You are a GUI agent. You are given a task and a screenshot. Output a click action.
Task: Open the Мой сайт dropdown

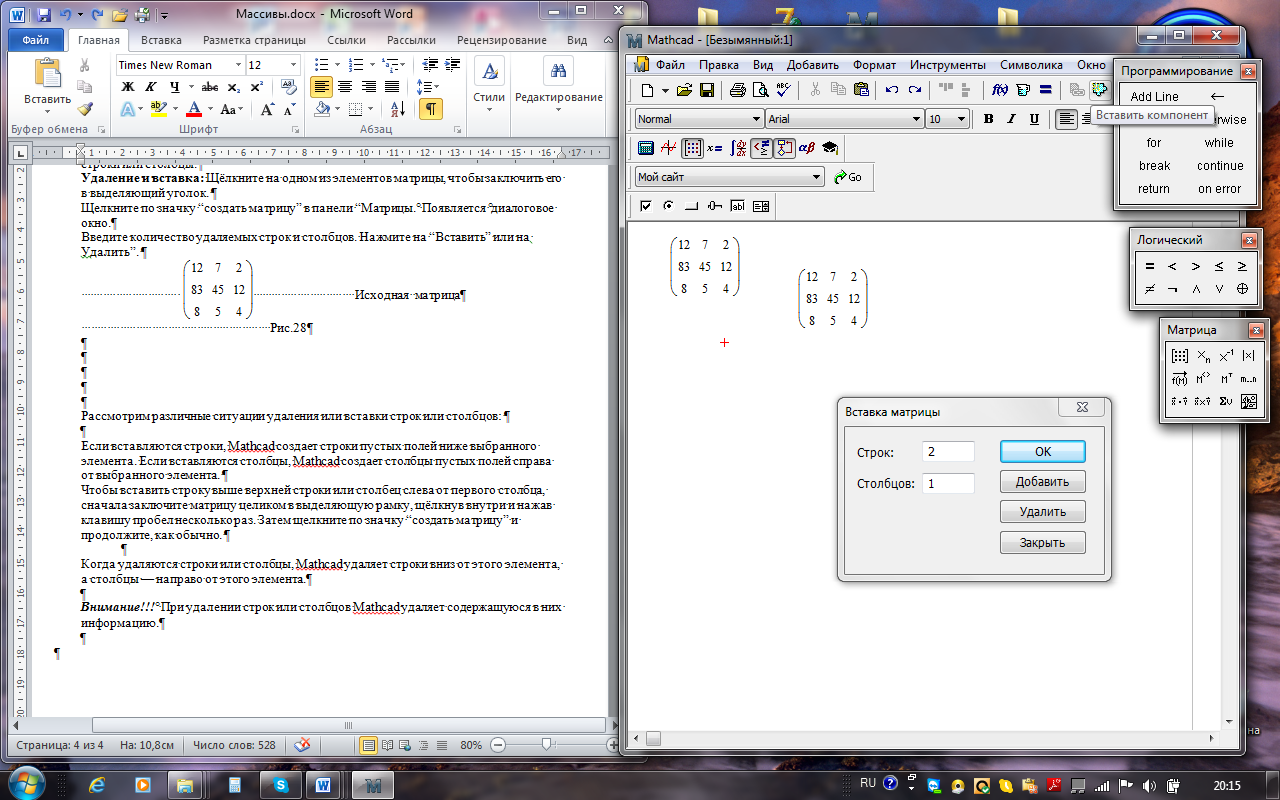pyautogui.click(x=816, y=177)
